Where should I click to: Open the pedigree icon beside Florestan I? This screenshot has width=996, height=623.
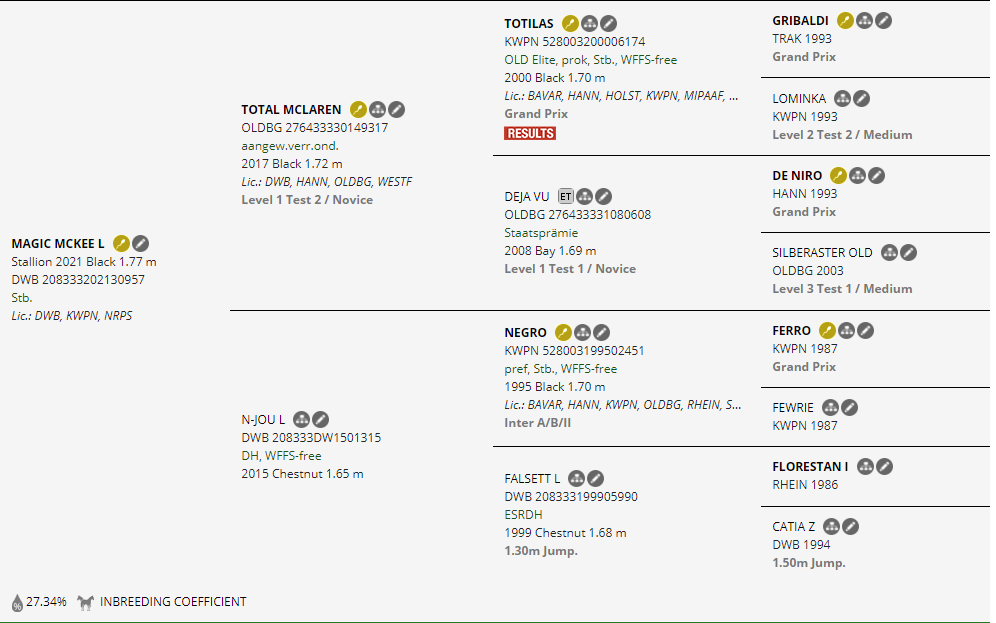pyautogui.click(x=865, y=467)
